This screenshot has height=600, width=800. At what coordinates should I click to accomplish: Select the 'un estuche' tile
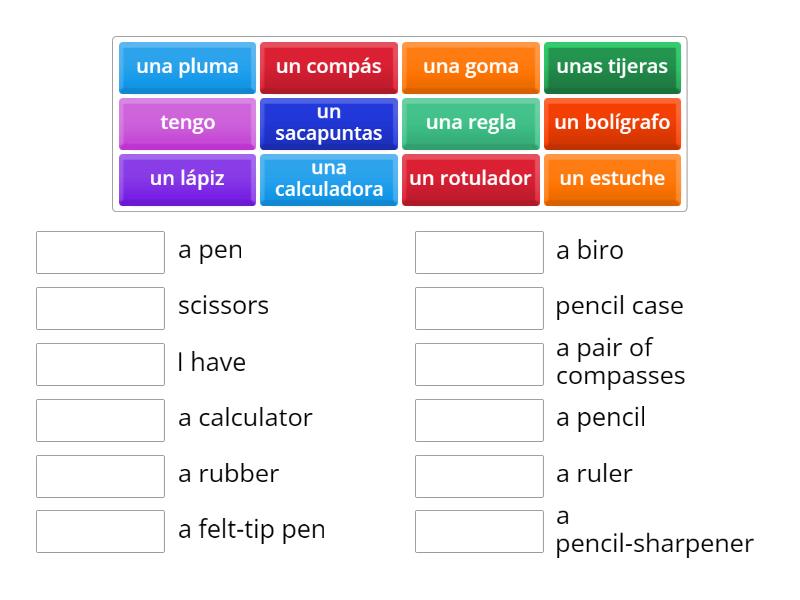coord(612,179)
